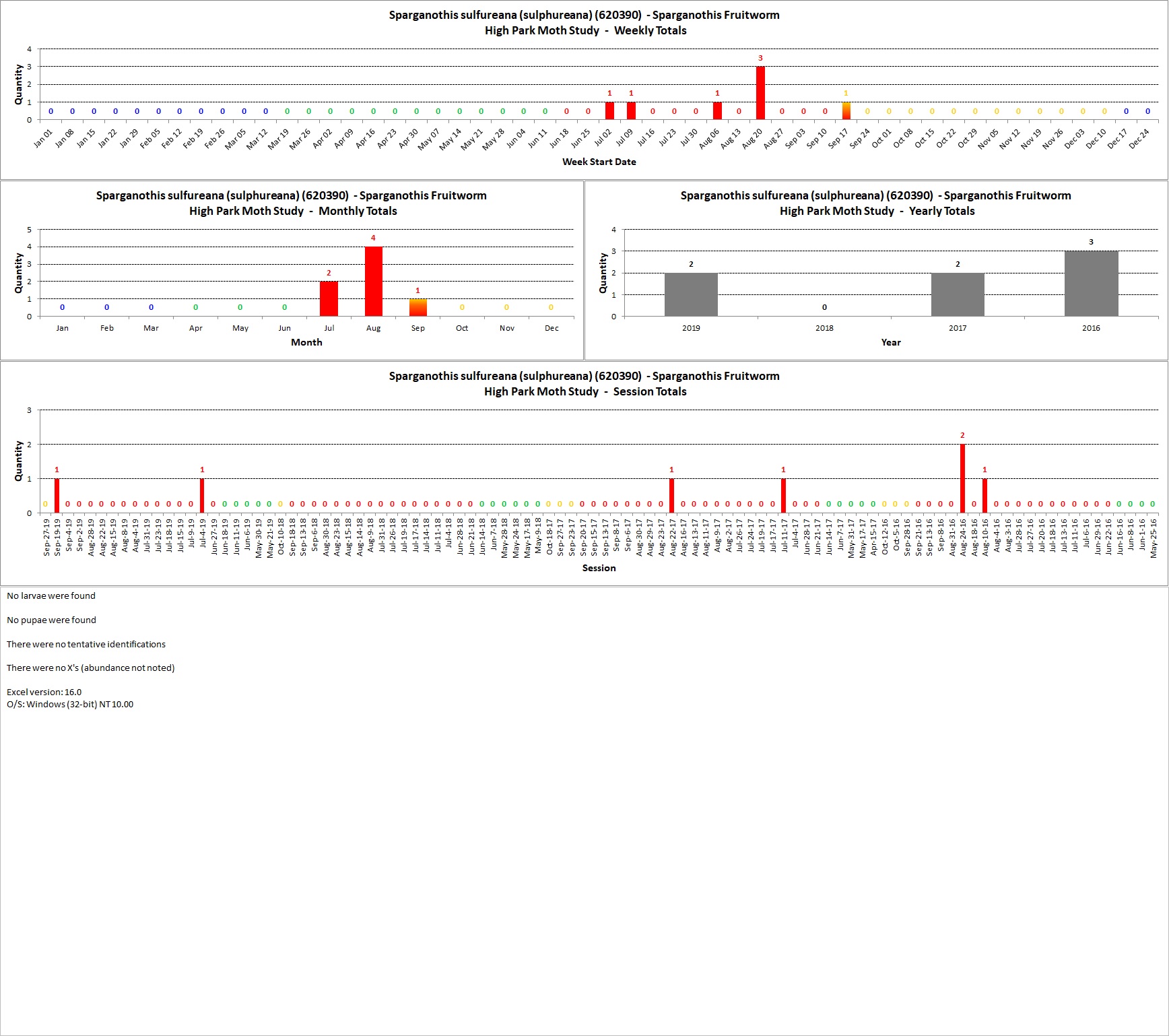Viewport: 1169px width, 1036px height.
Task: Select the gray 2019 bar in Yearly Totals
Action: (x=691, y=294)
